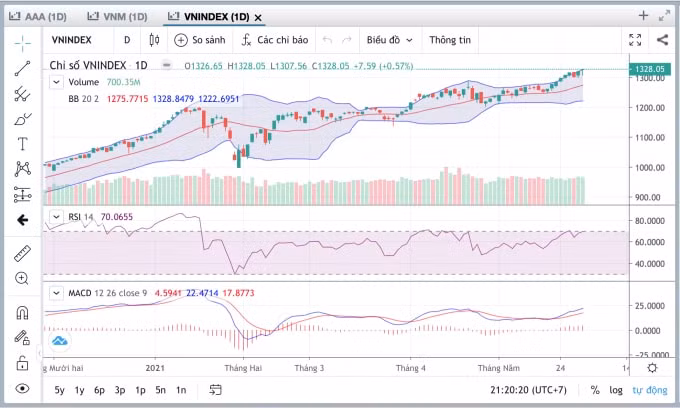Image resolution: width=680 pixels, height=408 pixels.
Task: Select the Text annotation tool
Action: (22, 144)
